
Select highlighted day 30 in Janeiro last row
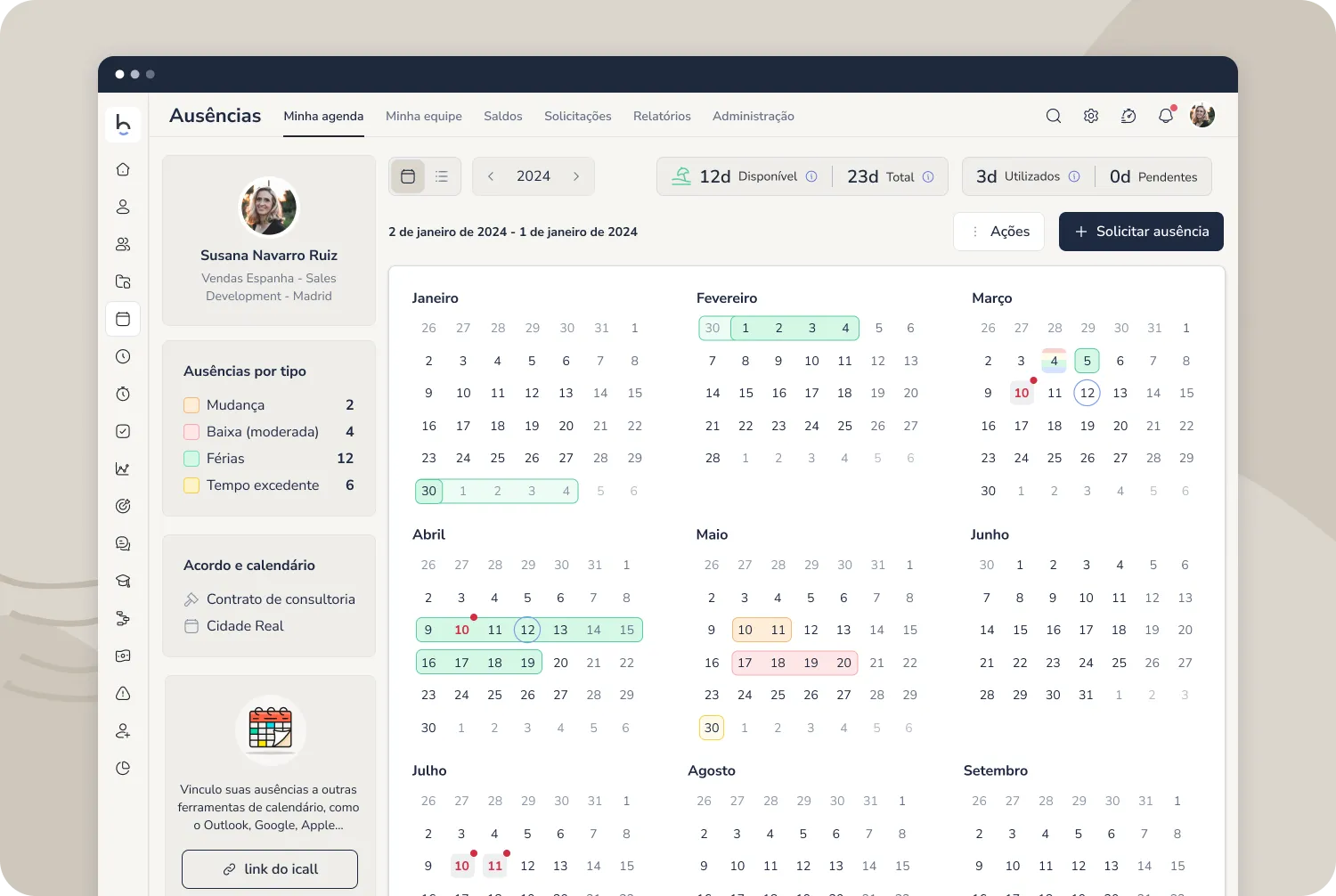(429, 491)
